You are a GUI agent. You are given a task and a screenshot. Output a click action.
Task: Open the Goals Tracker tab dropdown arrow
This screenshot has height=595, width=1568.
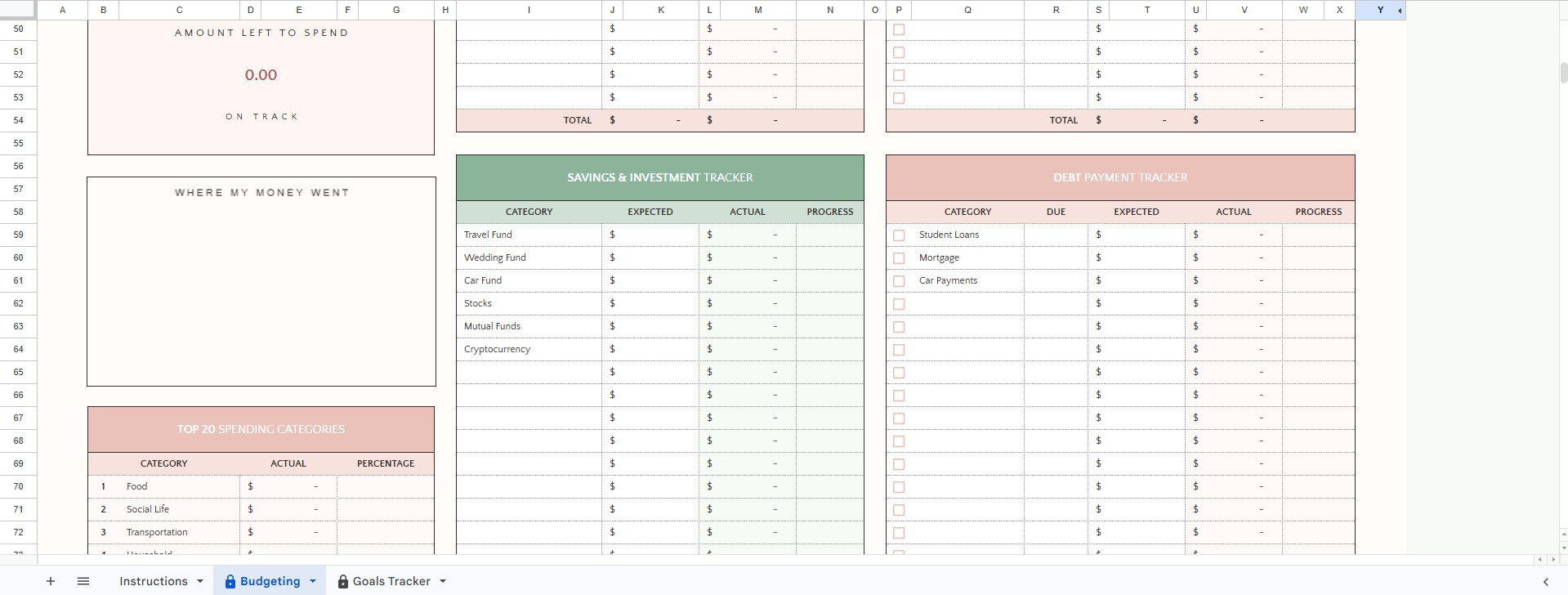pos(443,581)
